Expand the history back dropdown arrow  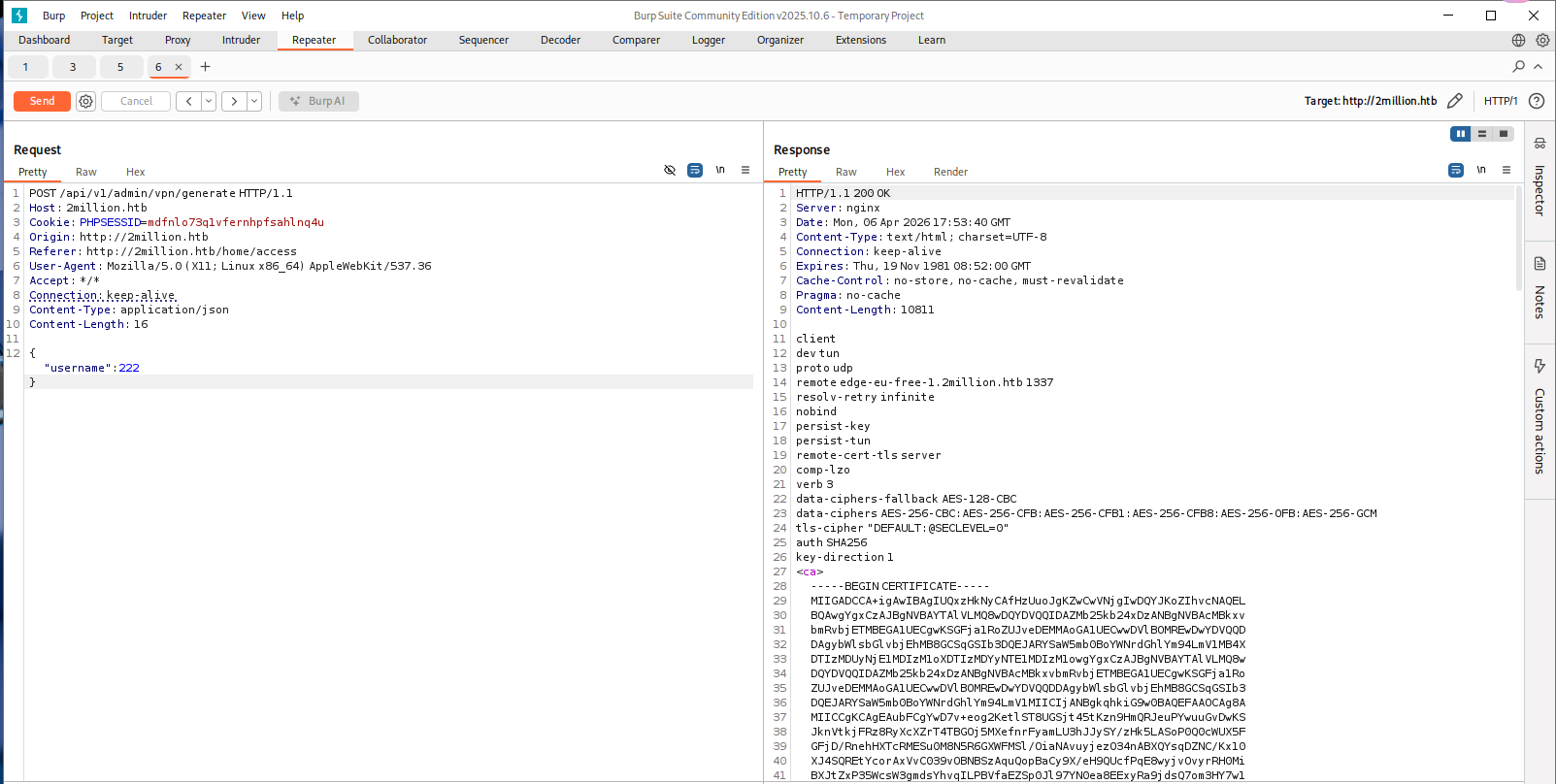point(209,101)
